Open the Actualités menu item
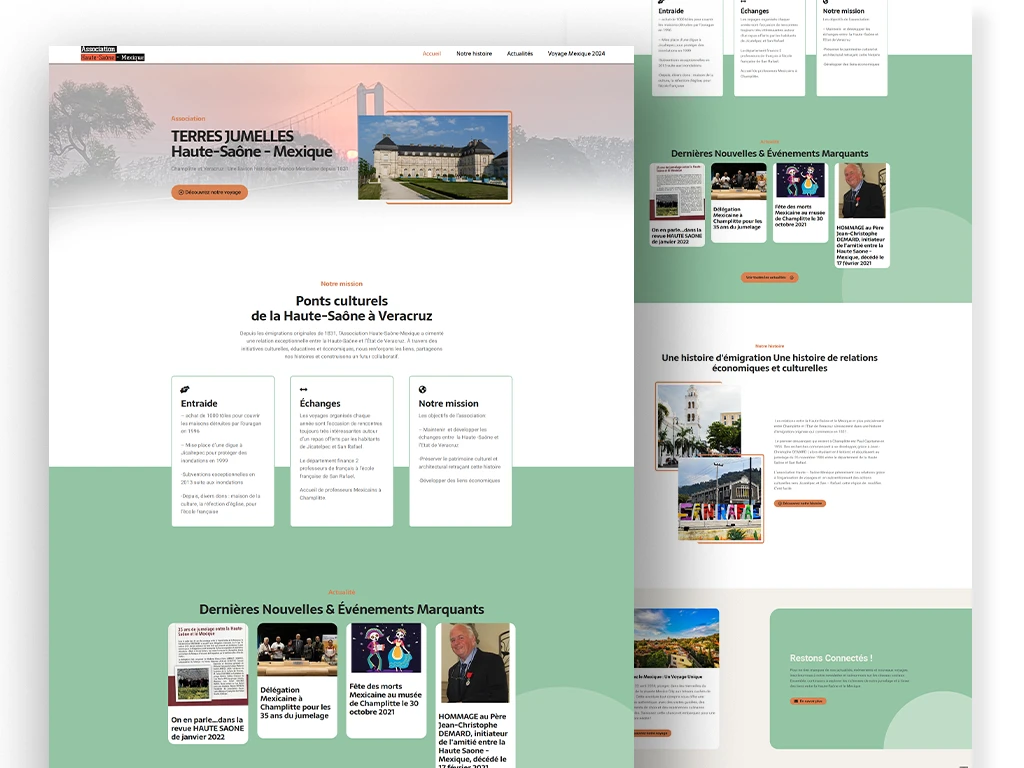 coord(520,54)
